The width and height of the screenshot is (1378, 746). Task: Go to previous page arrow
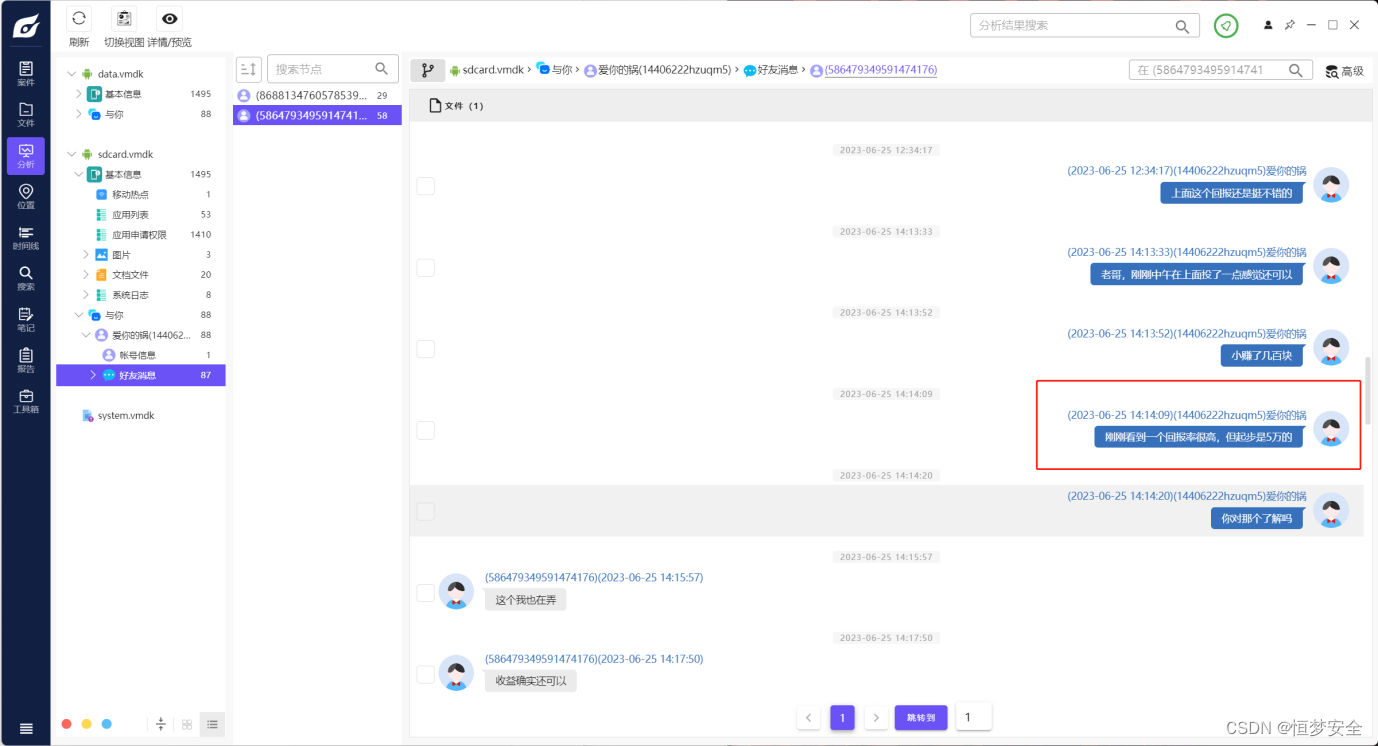pos(809,717)
